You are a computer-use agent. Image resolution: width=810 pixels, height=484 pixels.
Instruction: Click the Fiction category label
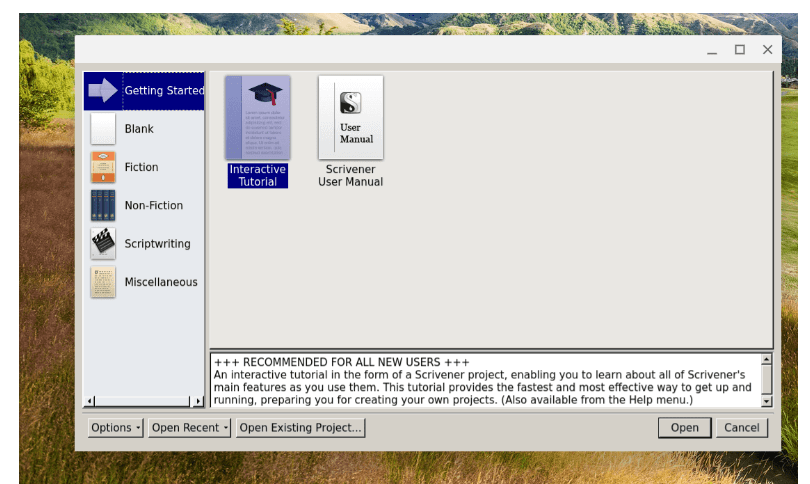[x=142, y=167]
